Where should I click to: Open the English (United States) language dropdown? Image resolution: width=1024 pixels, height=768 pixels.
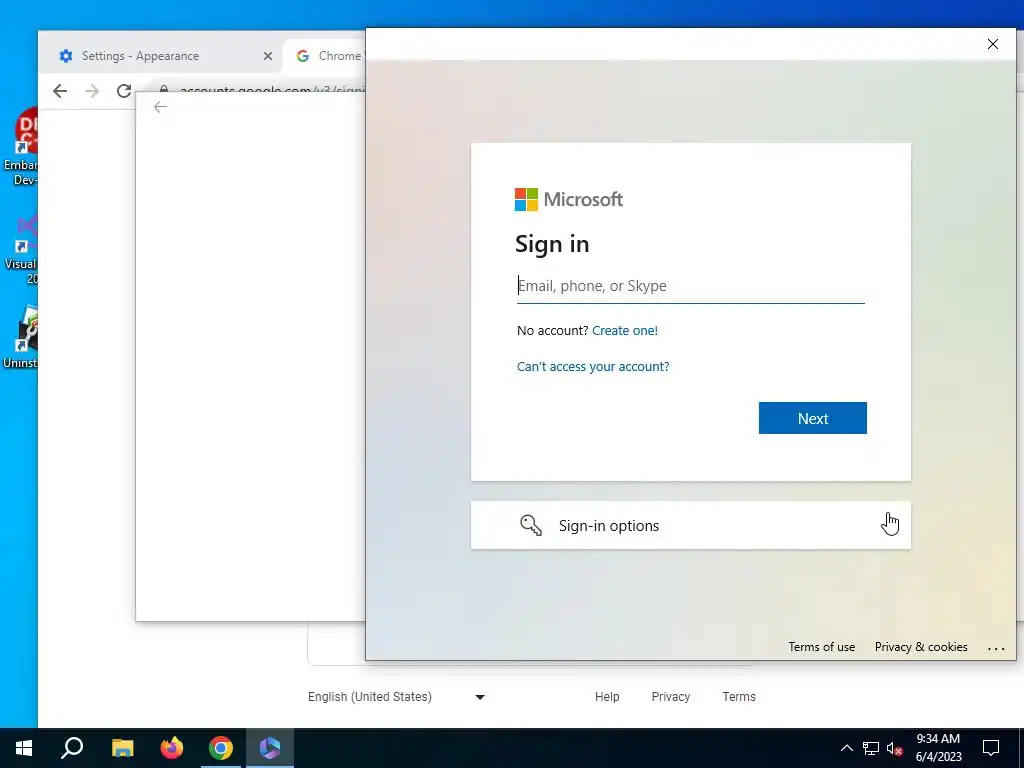click(x=396, y=697)
